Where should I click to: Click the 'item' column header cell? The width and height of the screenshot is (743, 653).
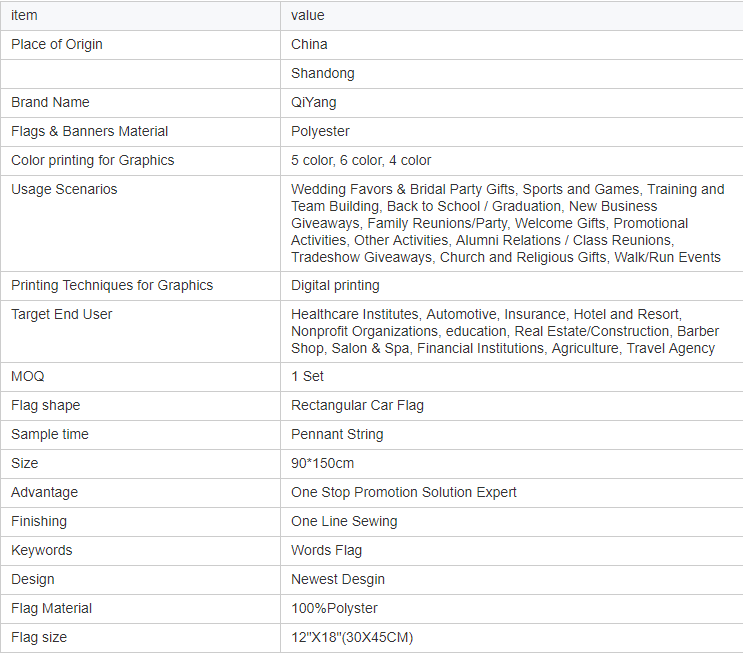[24, 15]
